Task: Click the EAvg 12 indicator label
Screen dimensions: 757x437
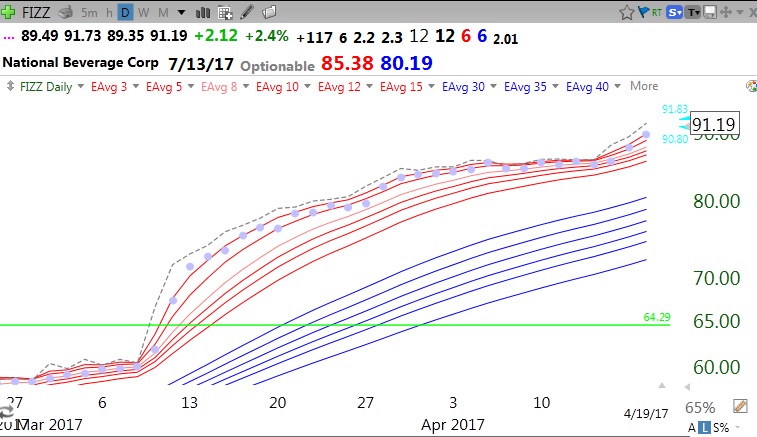Action: [x=339, y=87]
